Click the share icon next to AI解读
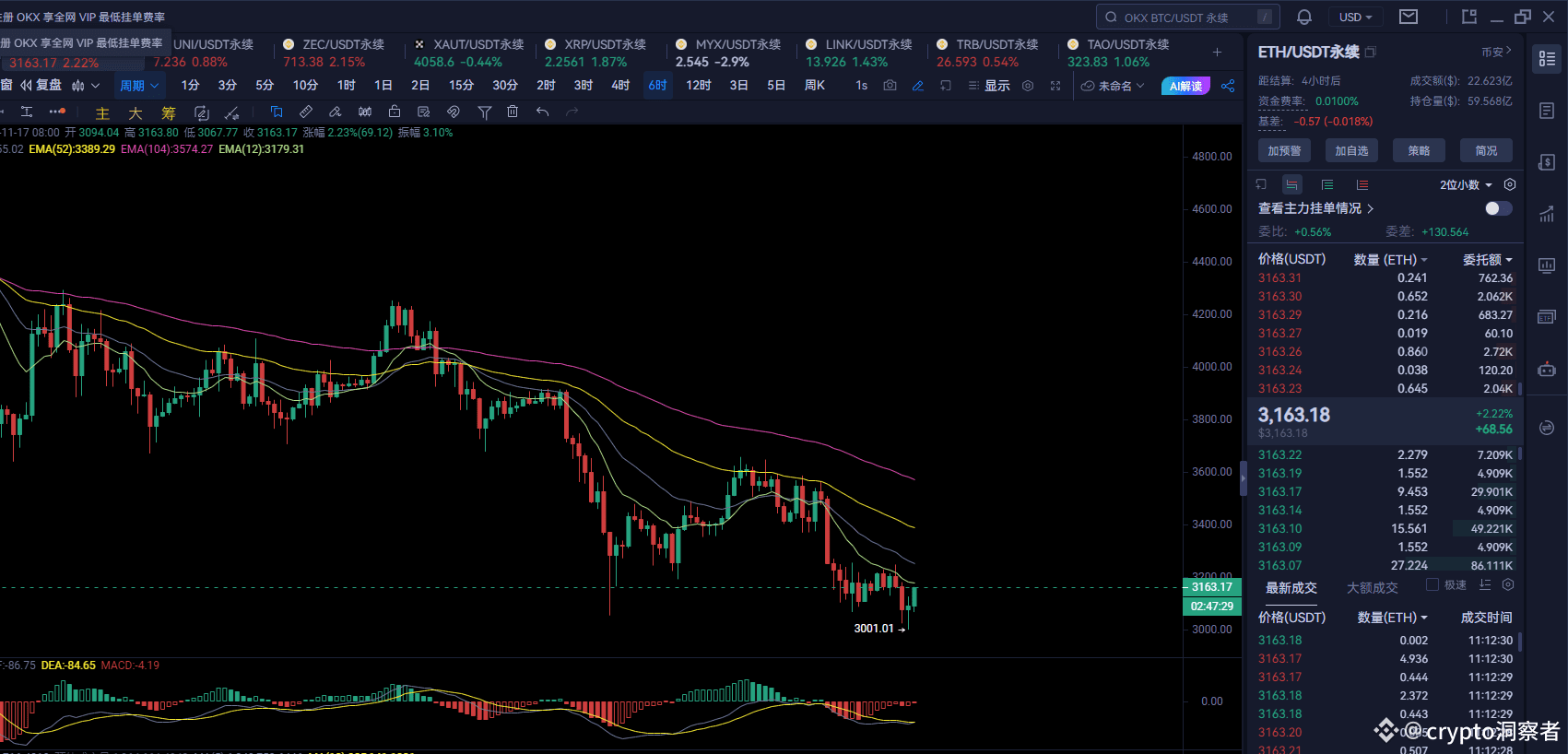Viewport: 1568px width, 754px height. [x=1228, y=86]
